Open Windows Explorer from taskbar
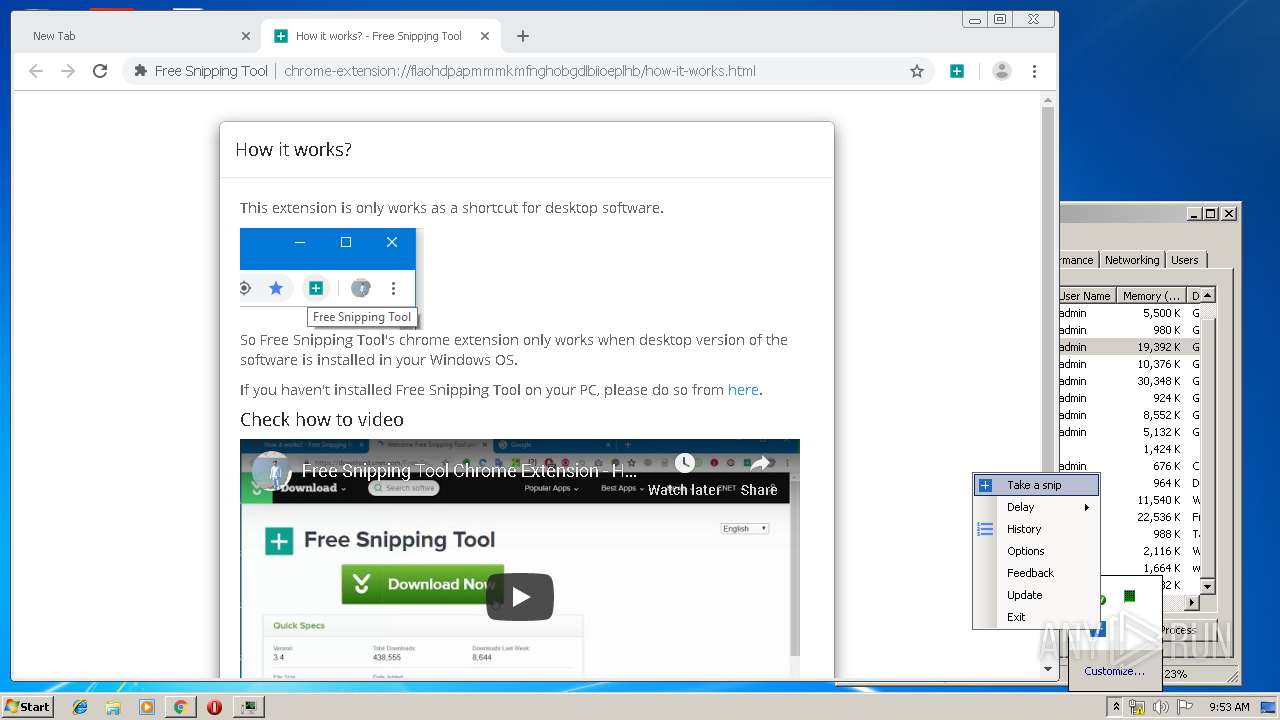 pyautogui.click(x=113, y=707)
